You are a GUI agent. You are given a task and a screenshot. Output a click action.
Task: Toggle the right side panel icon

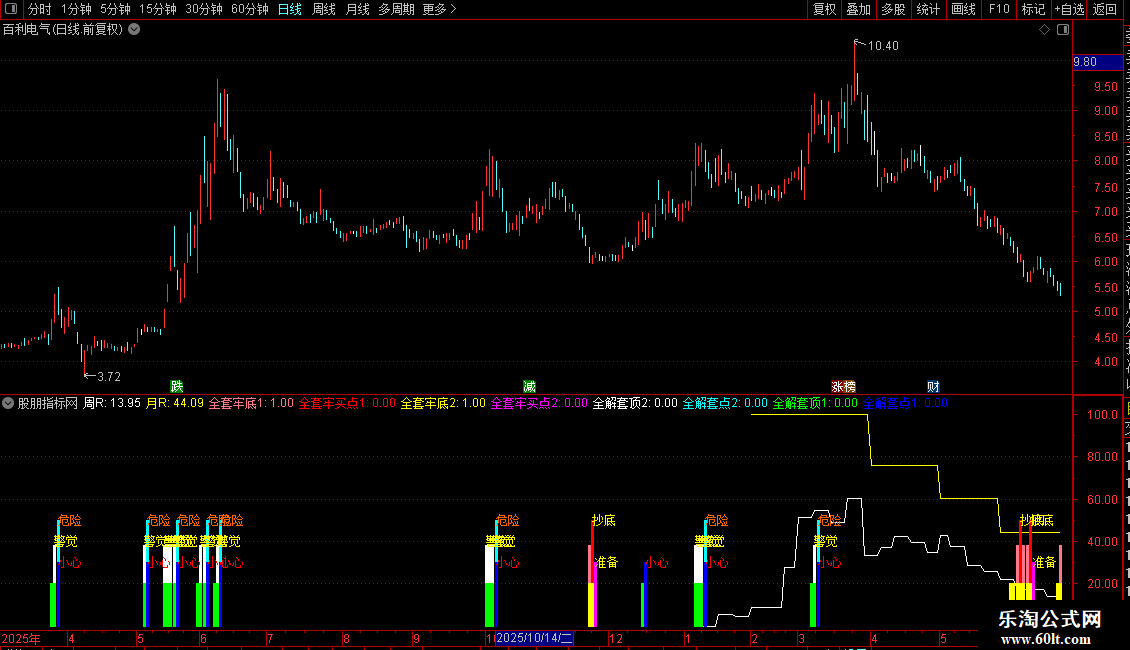[1063, 30]
